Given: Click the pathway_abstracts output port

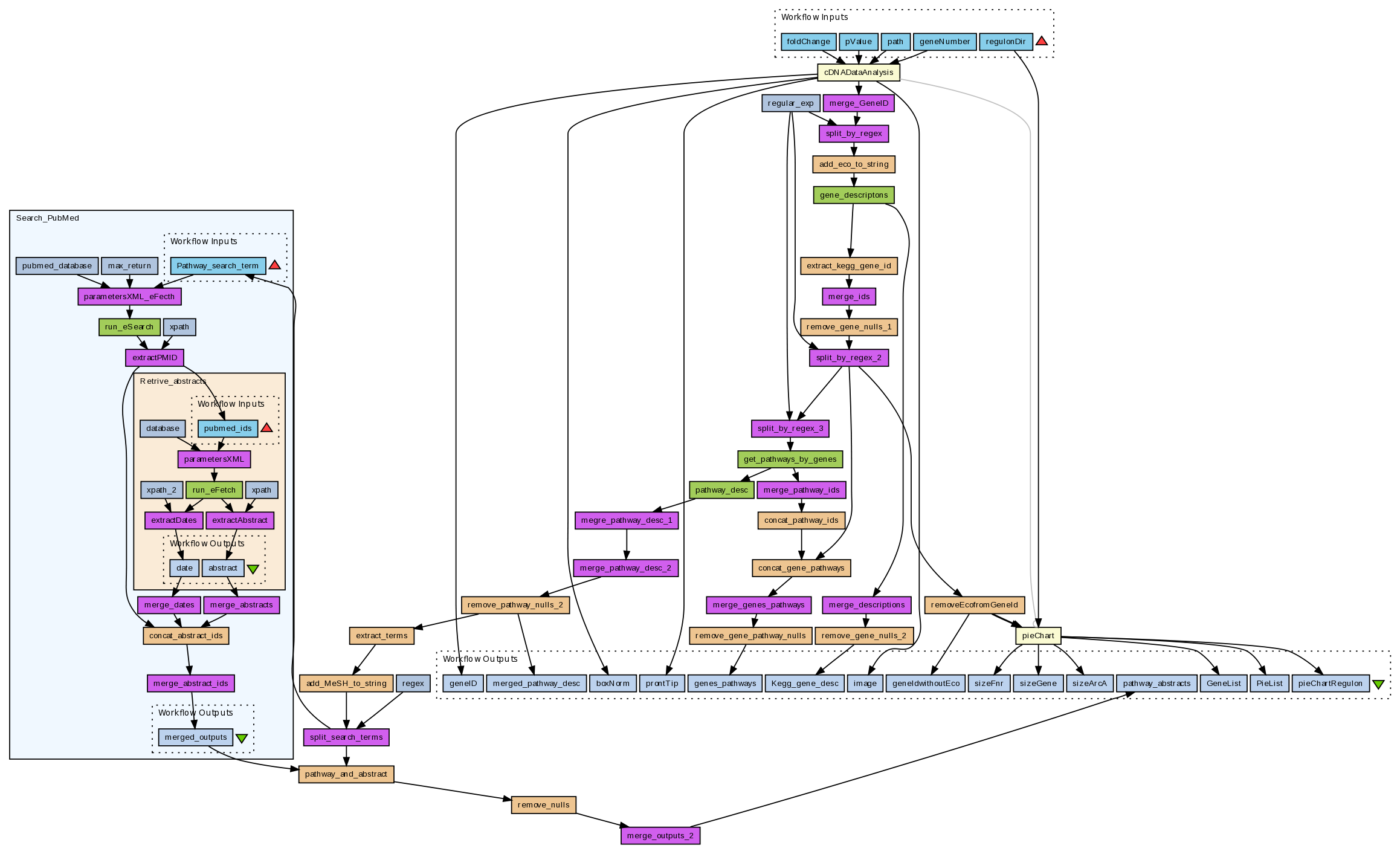Looking at the screenshot, I should (x=1156, y=684).
